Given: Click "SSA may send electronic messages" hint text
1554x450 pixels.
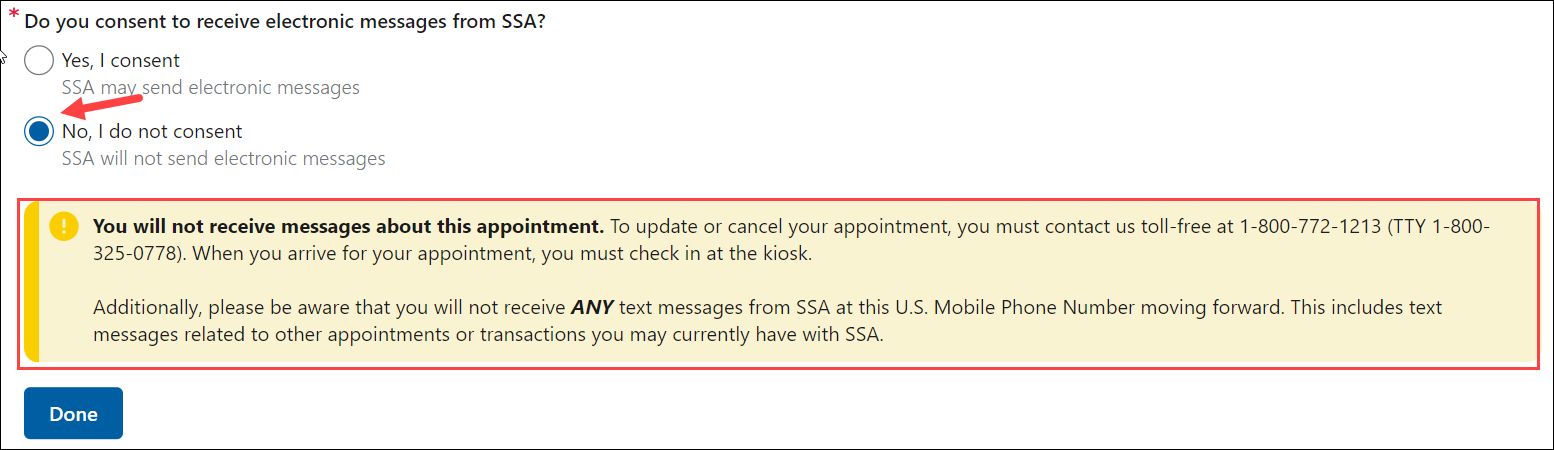Looking at the screenshot, I should coord(210,88).
